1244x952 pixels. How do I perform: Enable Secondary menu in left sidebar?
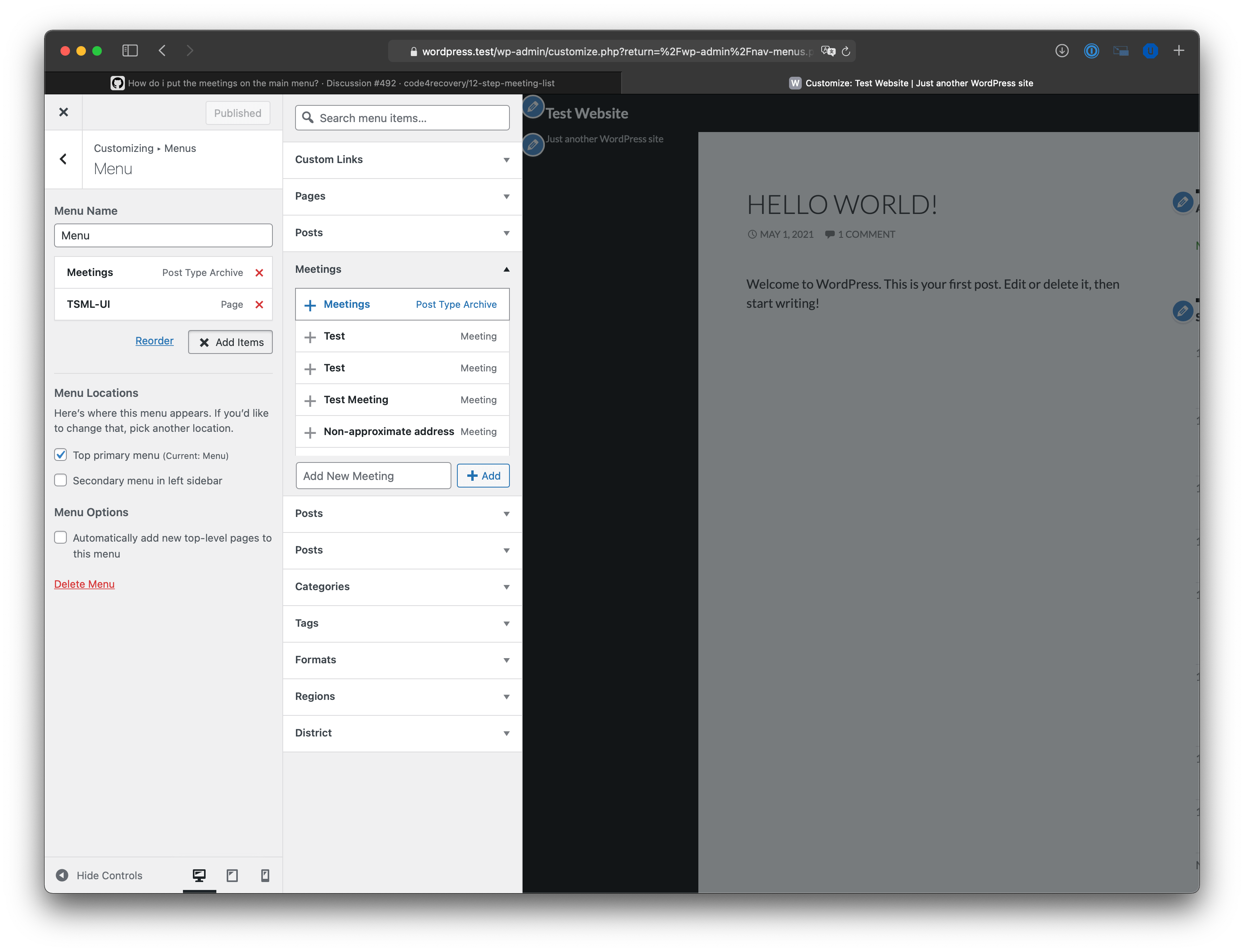[60, 480]
